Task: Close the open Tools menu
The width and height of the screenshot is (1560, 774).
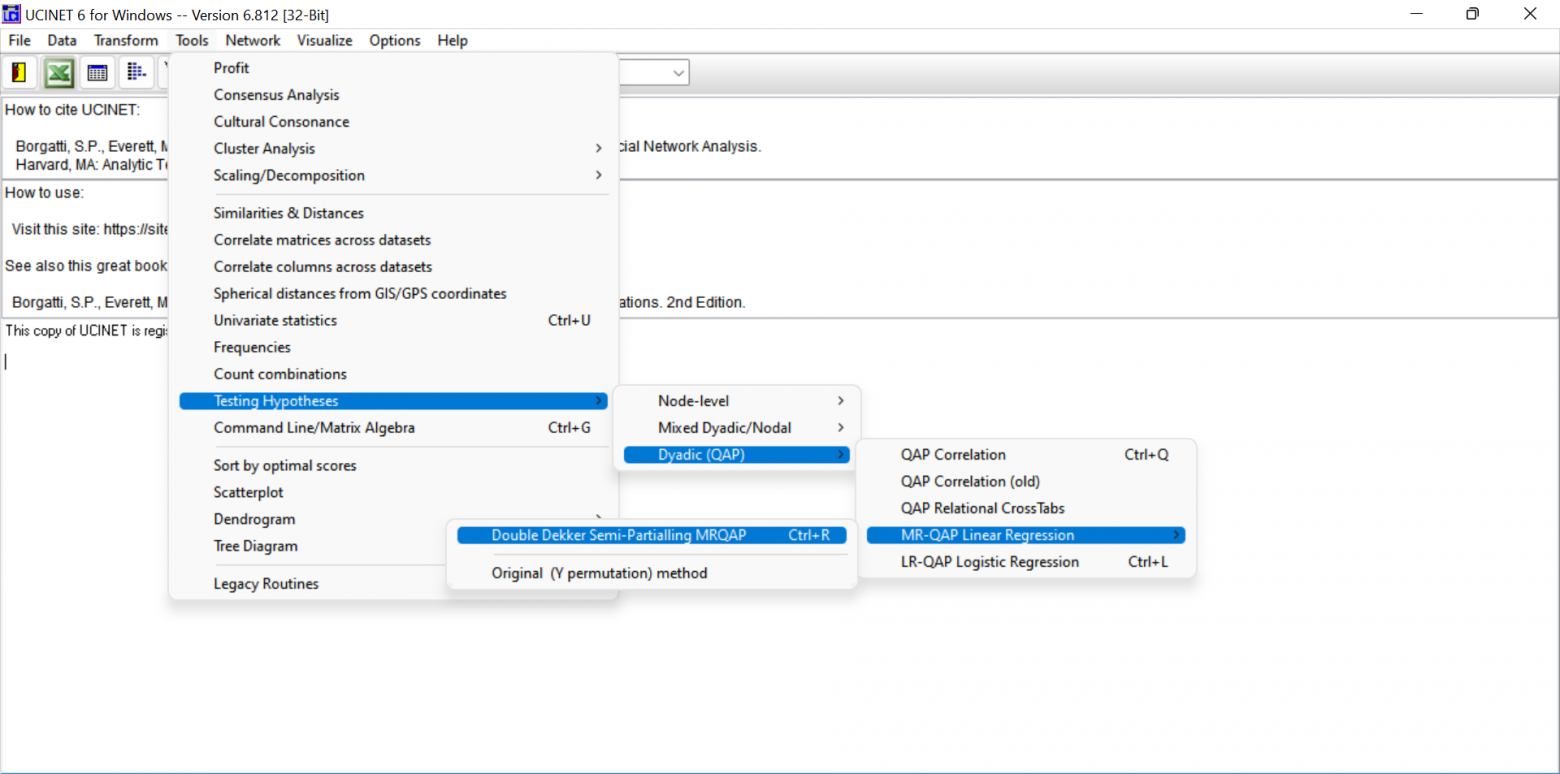Action: coord(192,41)
